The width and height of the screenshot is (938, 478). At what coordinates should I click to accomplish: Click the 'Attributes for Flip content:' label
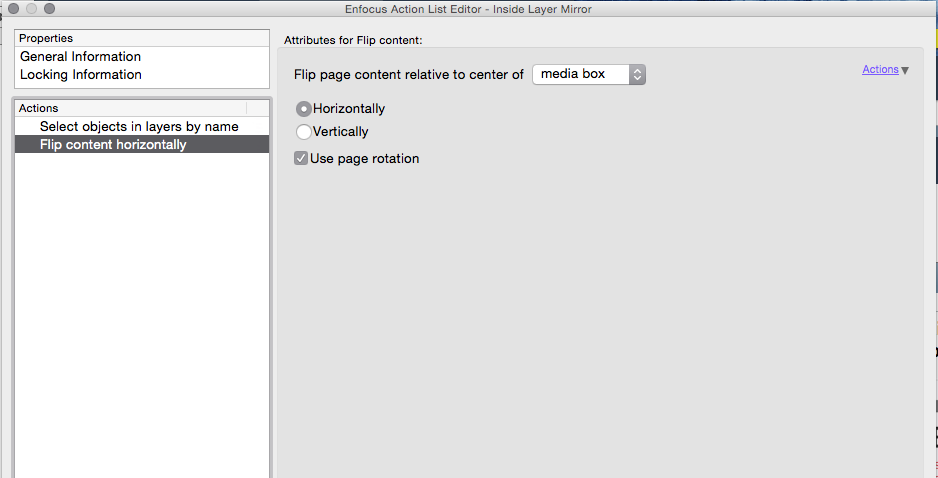pos(353,41)
